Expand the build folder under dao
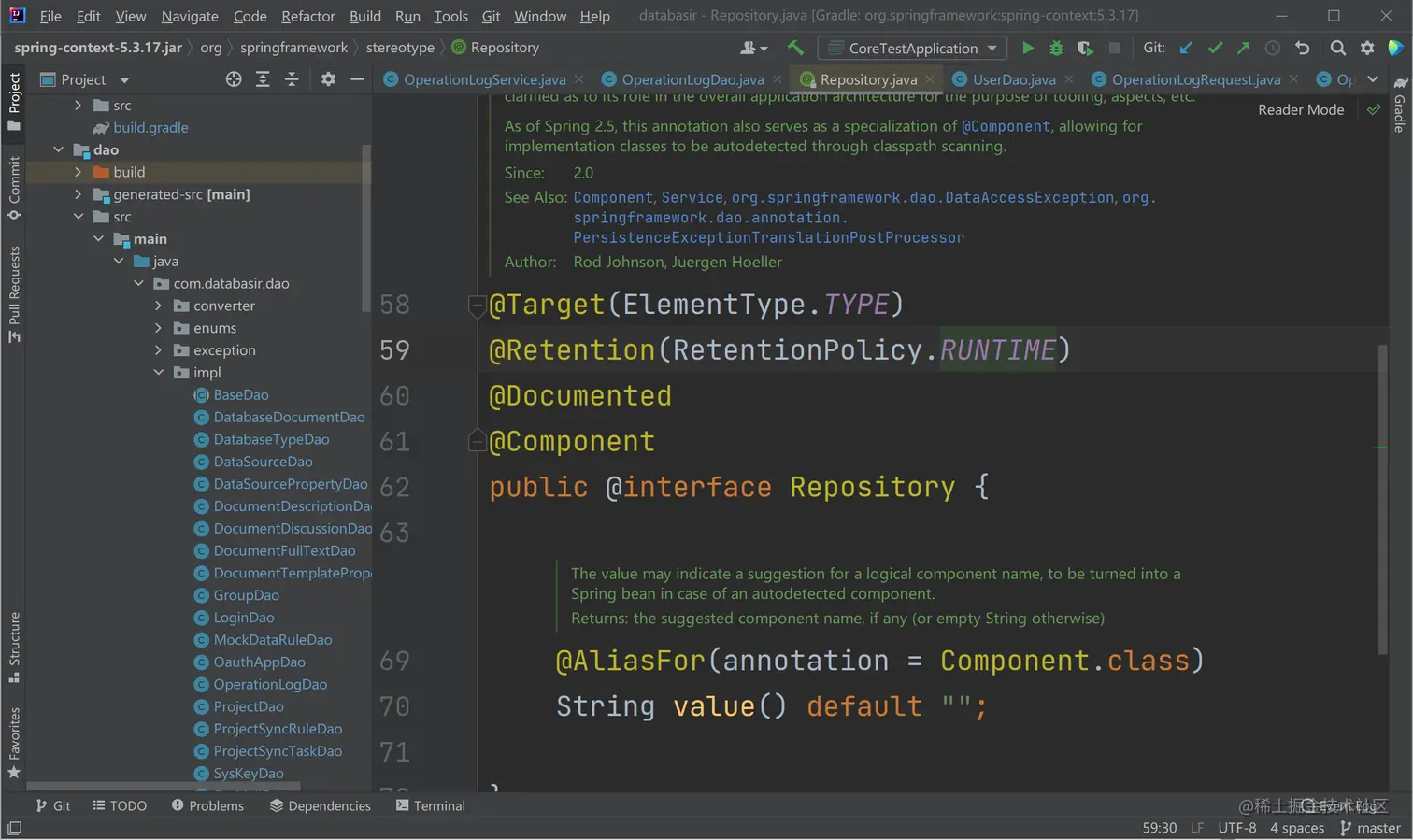The height and width of the screenshot is (840, 1413). (78, 172)
